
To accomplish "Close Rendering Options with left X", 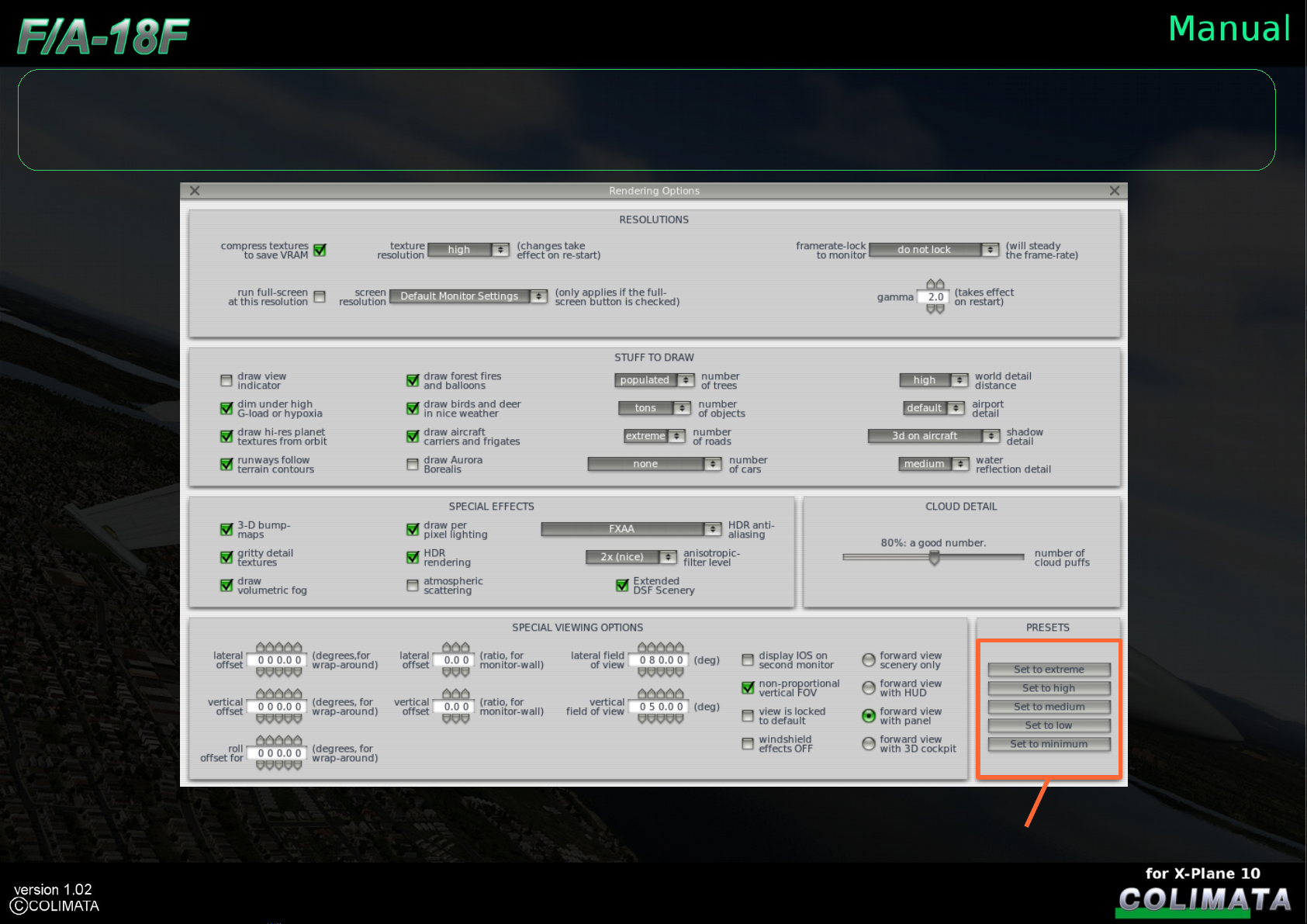I will [195, 191].
